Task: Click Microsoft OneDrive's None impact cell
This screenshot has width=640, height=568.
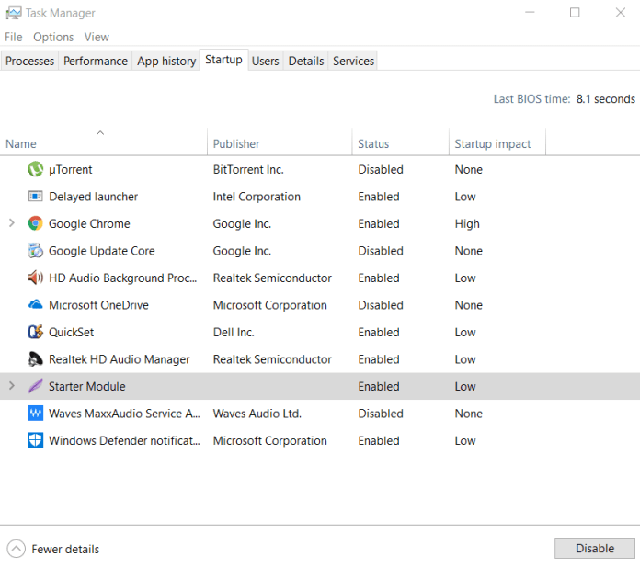Action: click(x=469, y=305)
